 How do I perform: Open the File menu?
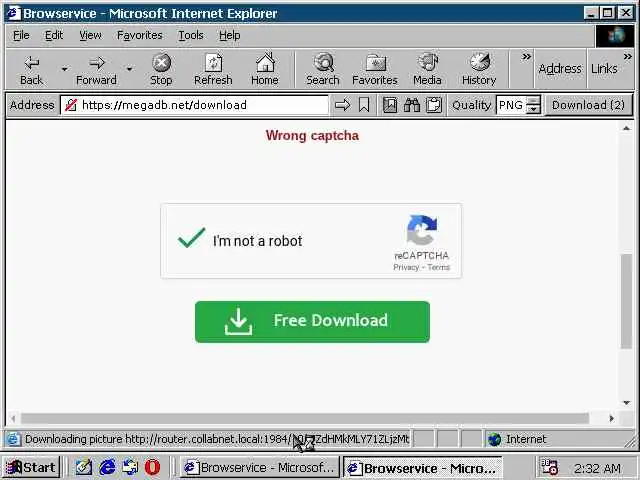coord(21,36)
